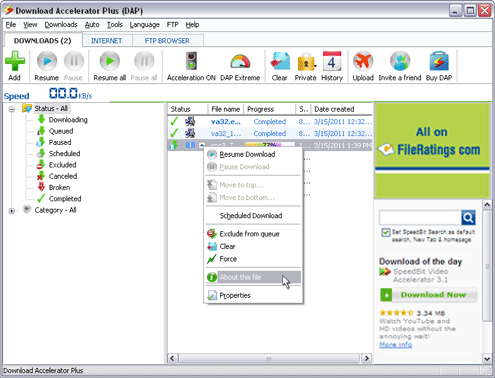Sort by the Progress column header
The height and width of the screenshot is (378, 495).
[x=269, y=109]
